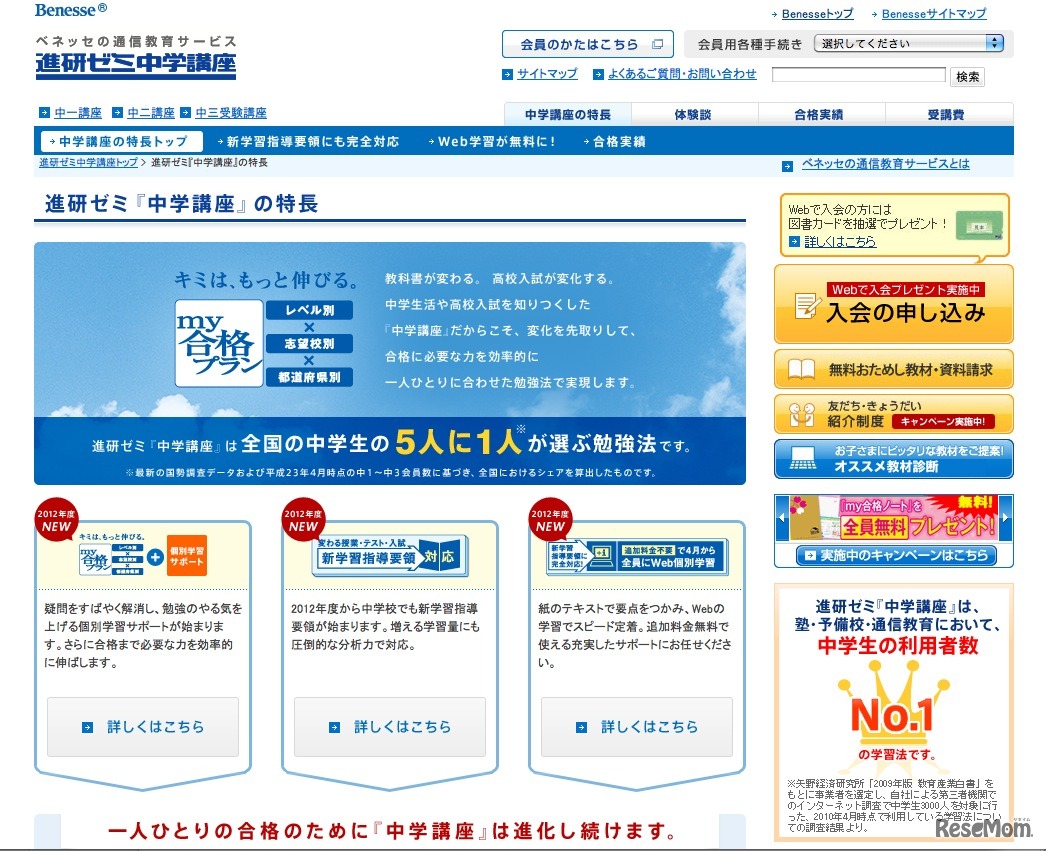Select 新学習指導要領にも完全対応 in sub-navigation

tap(308, 141)
